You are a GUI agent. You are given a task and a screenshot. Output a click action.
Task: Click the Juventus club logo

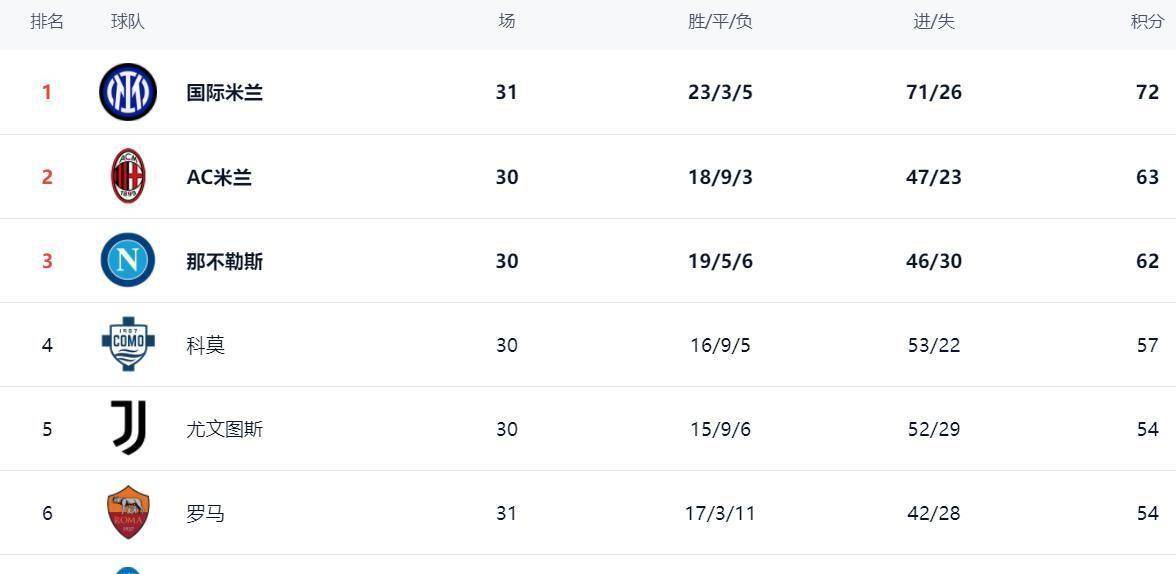(x=128, y=428)
